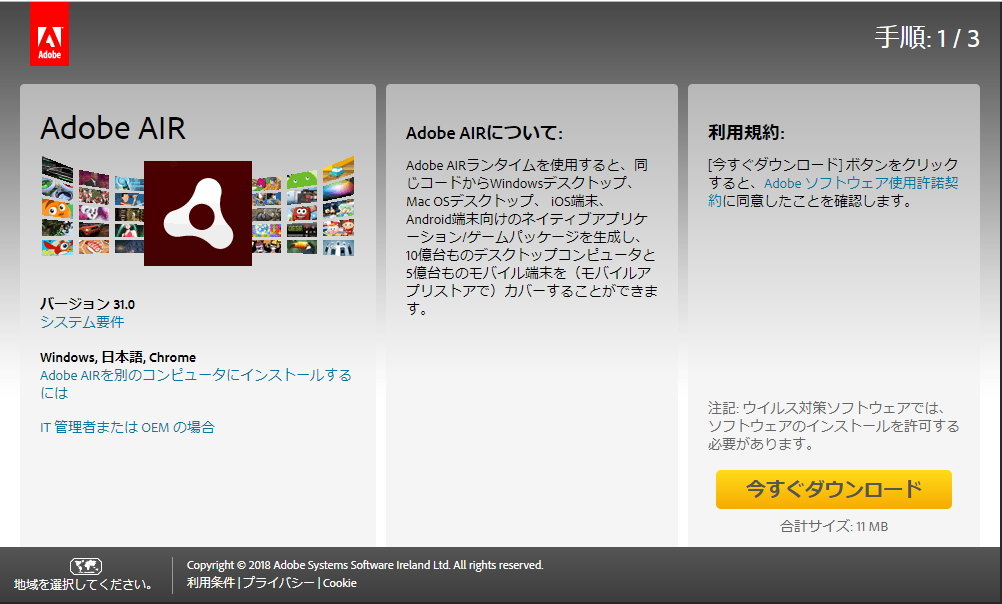Screen dimensions: 1002x604
Task: Open the IT 管理者または OEM の場合 link
Action: pos(127,427)
